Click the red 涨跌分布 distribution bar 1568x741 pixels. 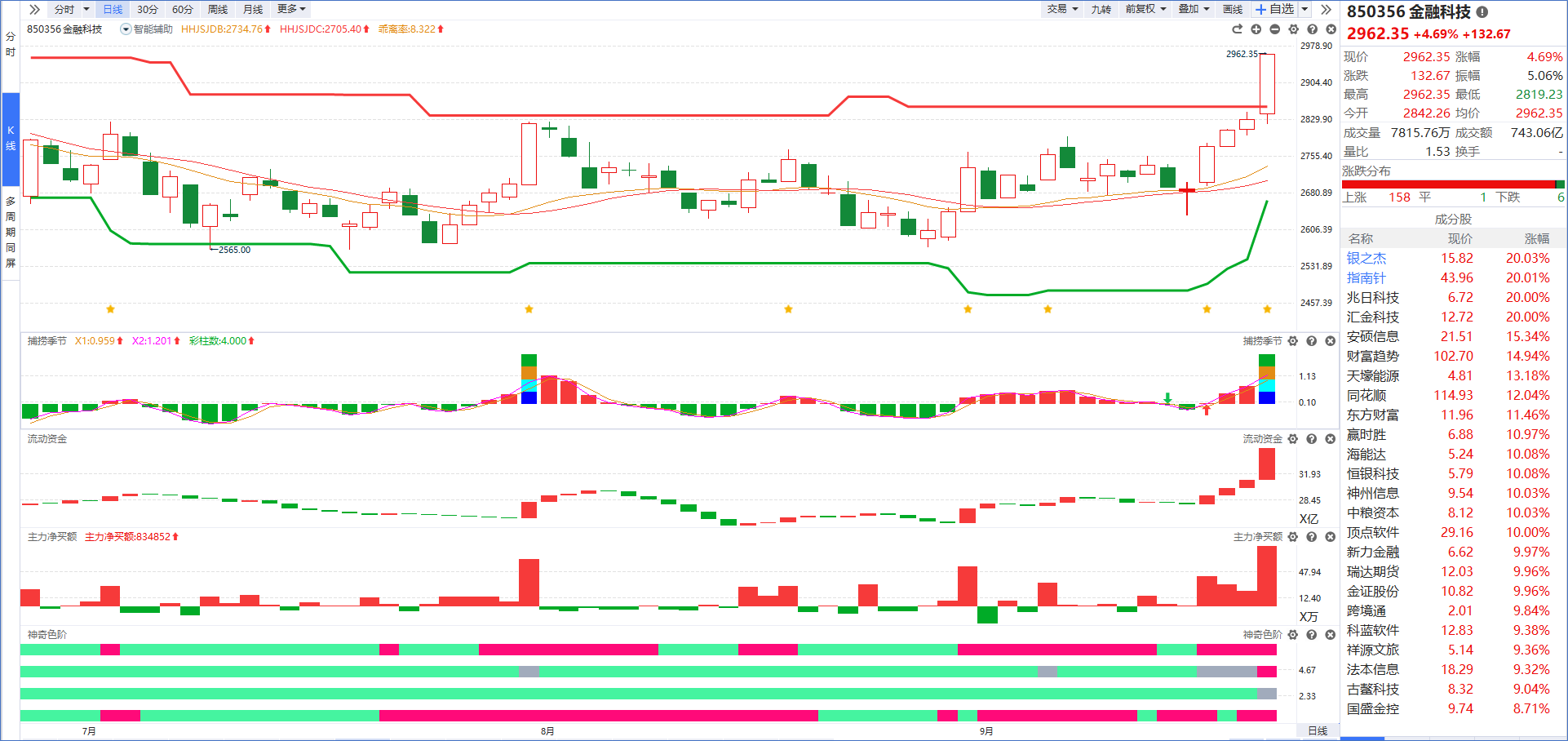point(1448,184)
